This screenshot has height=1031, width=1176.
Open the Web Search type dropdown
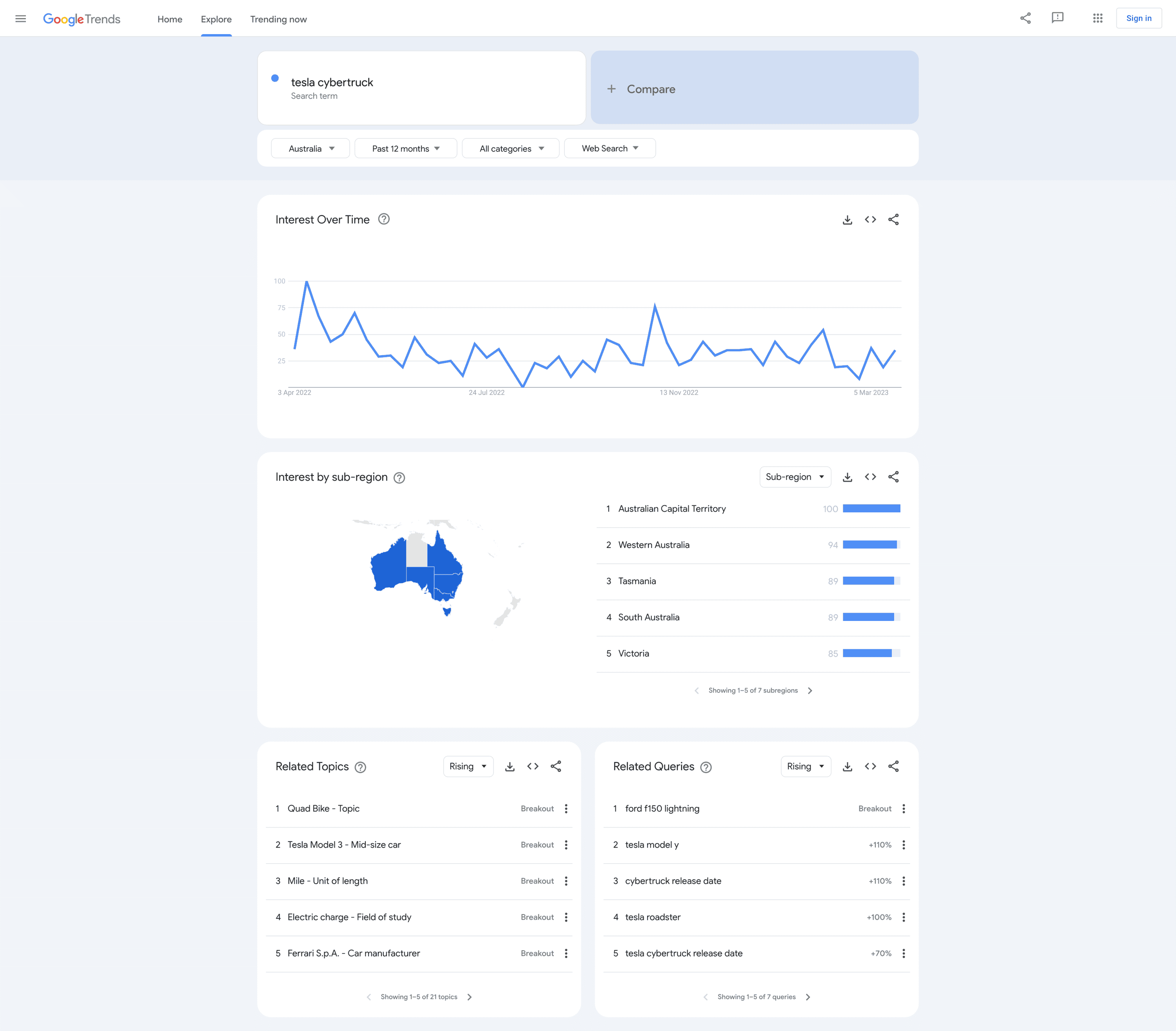[x=610, y=149]
